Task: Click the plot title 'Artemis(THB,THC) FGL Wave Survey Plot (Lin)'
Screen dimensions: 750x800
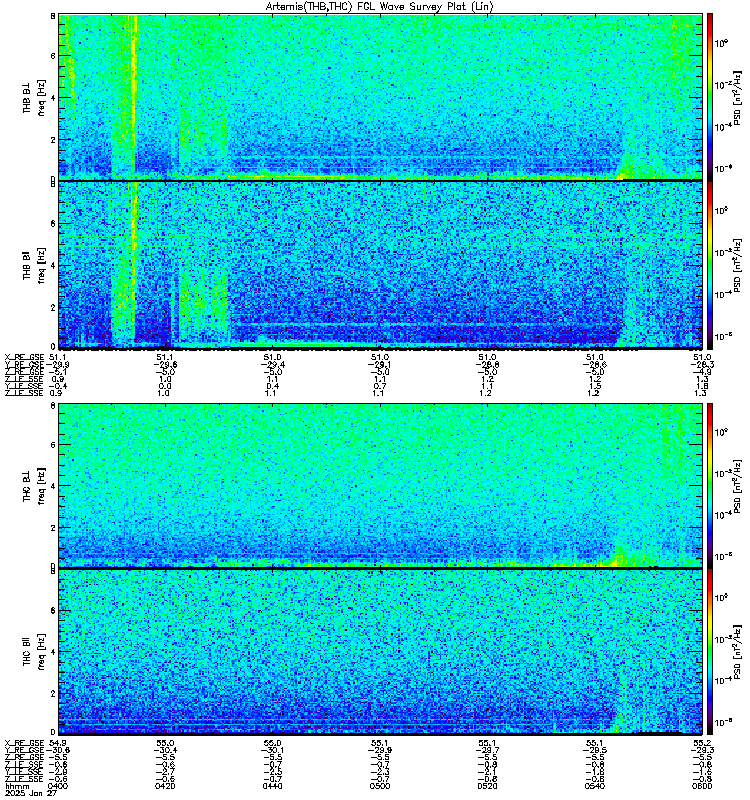Action: [380, 7]
